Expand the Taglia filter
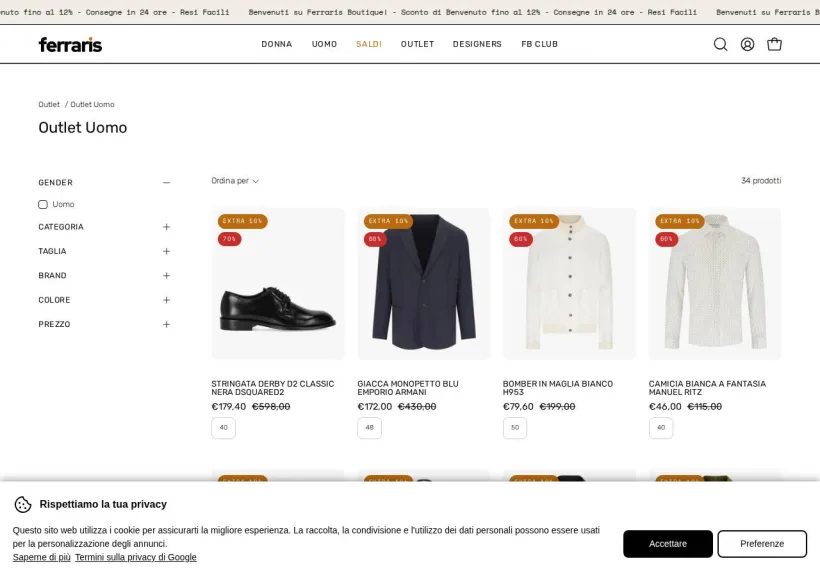The height and width of the screenshot is (577, 820). (x=166, y=251)
